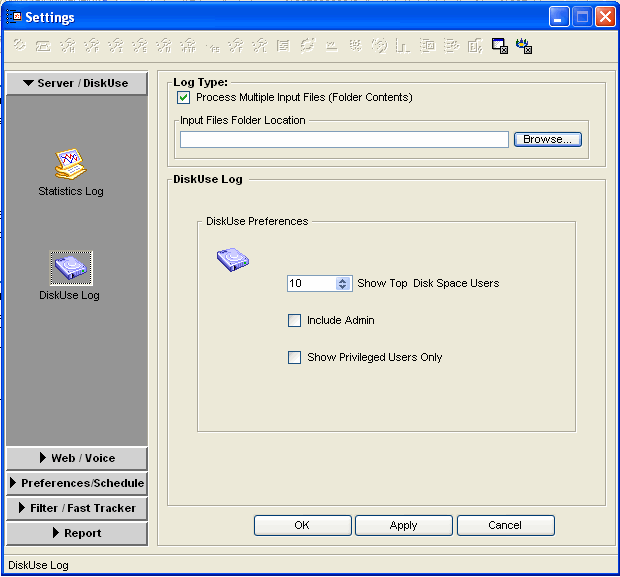Click the purple disk icon in DiskUse Preferences

pyautogui.click(x=233, y=260)
